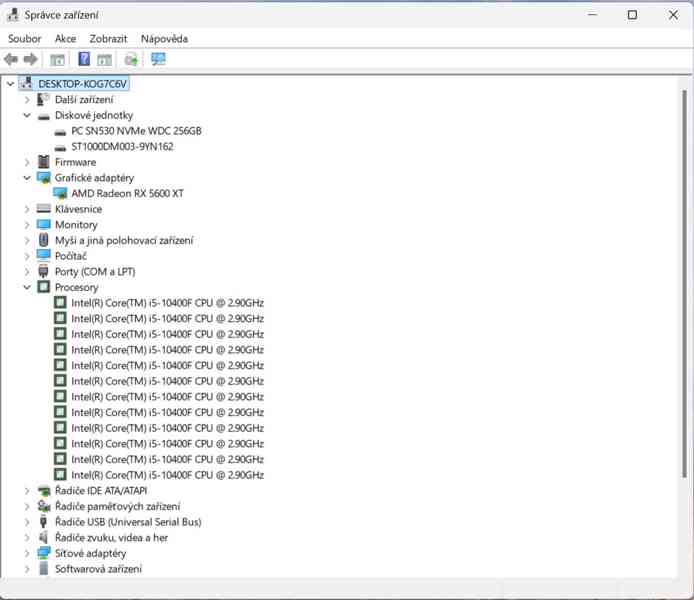Open the Help question-mark toolbar icon

pos(84,59)
